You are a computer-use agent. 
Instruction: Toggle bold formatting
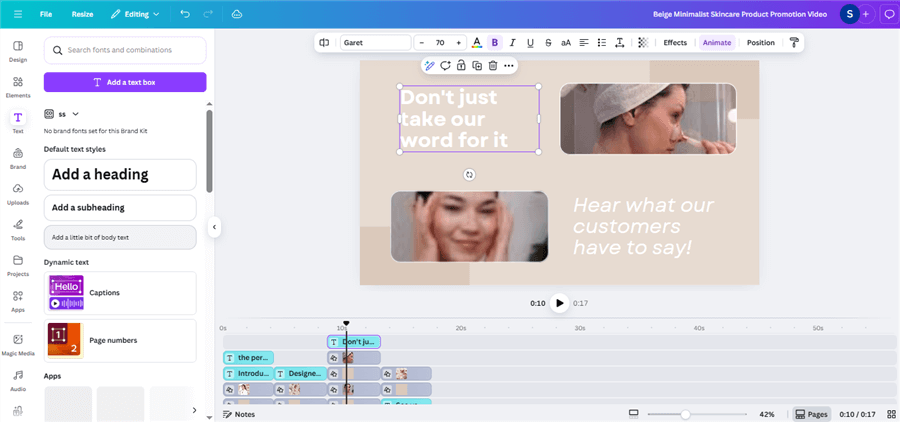tap(494, 42)
